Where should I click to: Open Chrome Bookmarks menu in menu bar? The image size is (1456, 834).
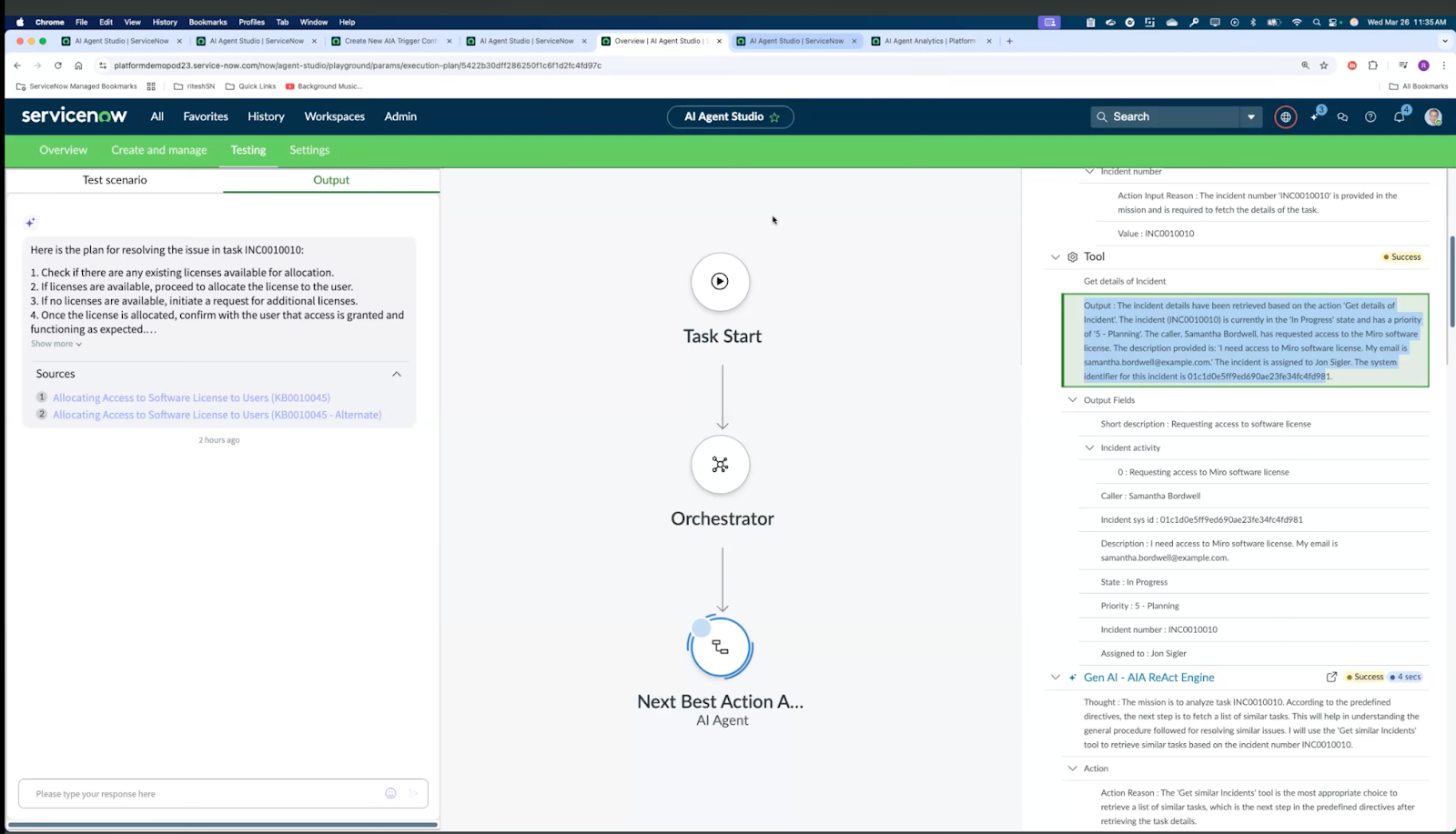(207, 22)
